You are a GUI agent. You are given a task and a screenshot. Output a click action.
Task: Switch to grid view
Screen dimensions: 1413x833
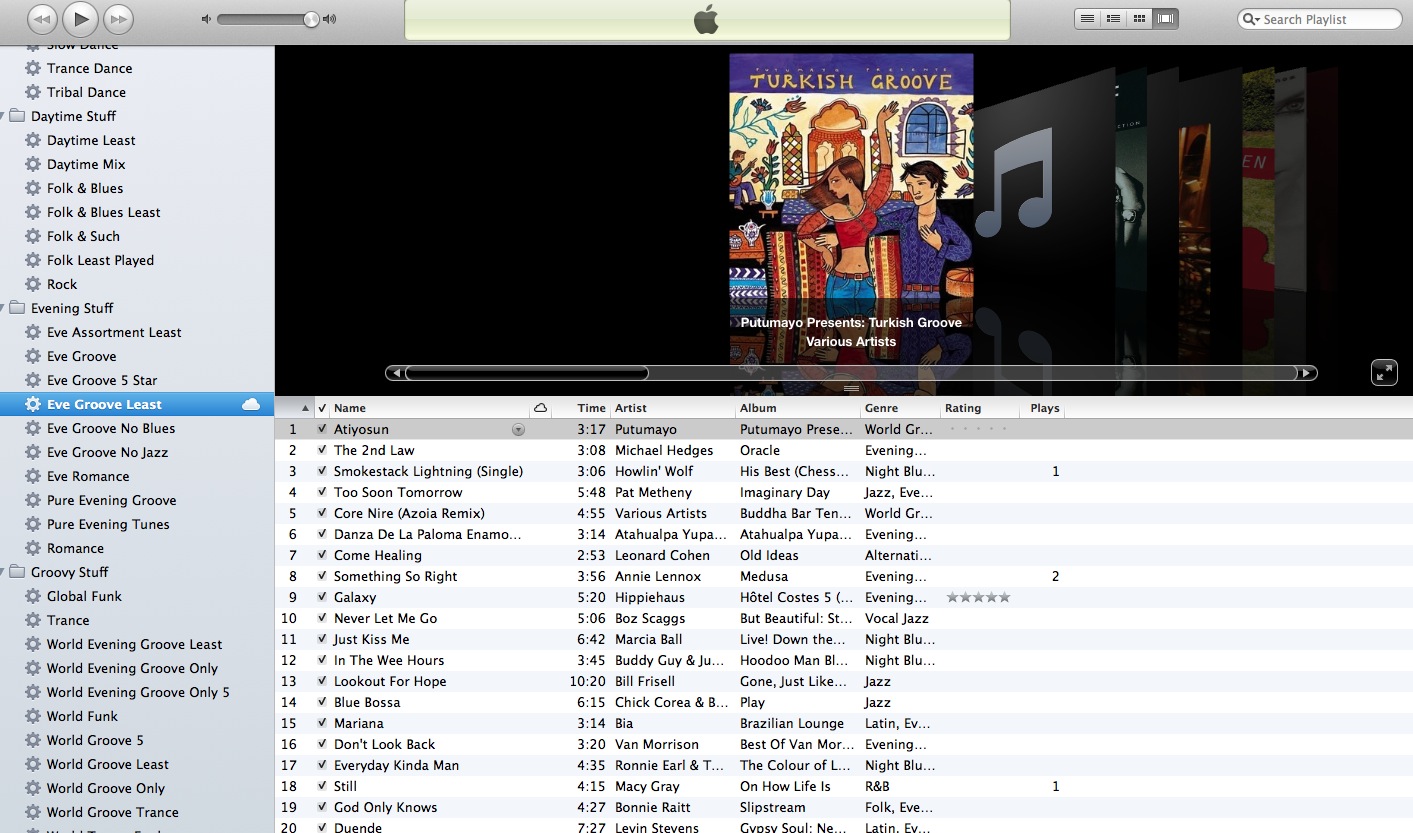[x=1139, y=19]
